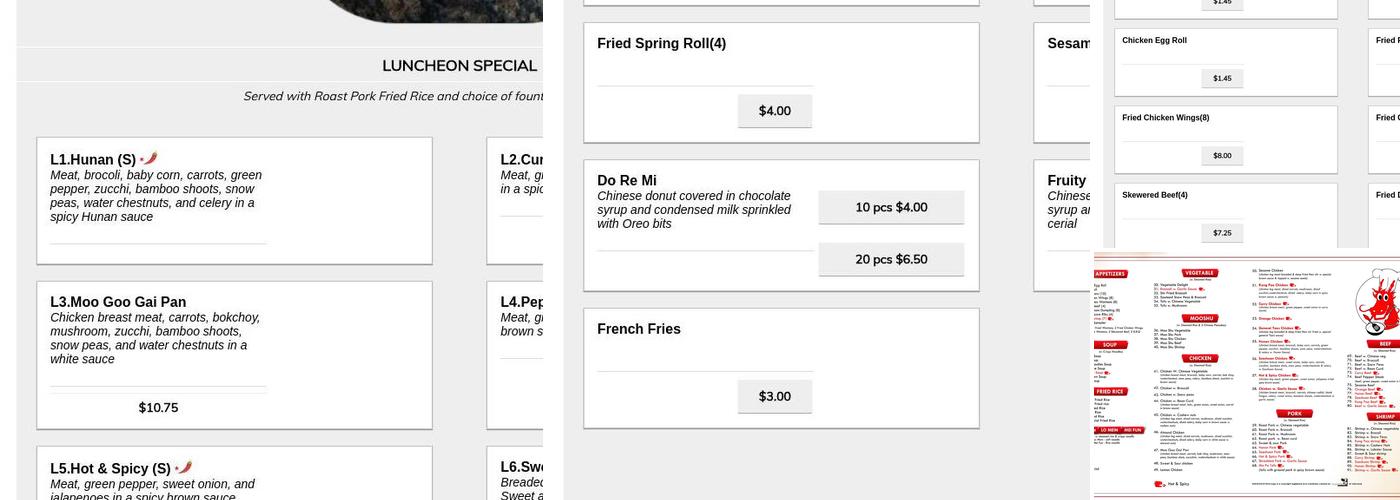Screen dimensions: 1400x500
Task: Click the $1.45 Chicken Egg Roll price
Action: (1222, 78)
